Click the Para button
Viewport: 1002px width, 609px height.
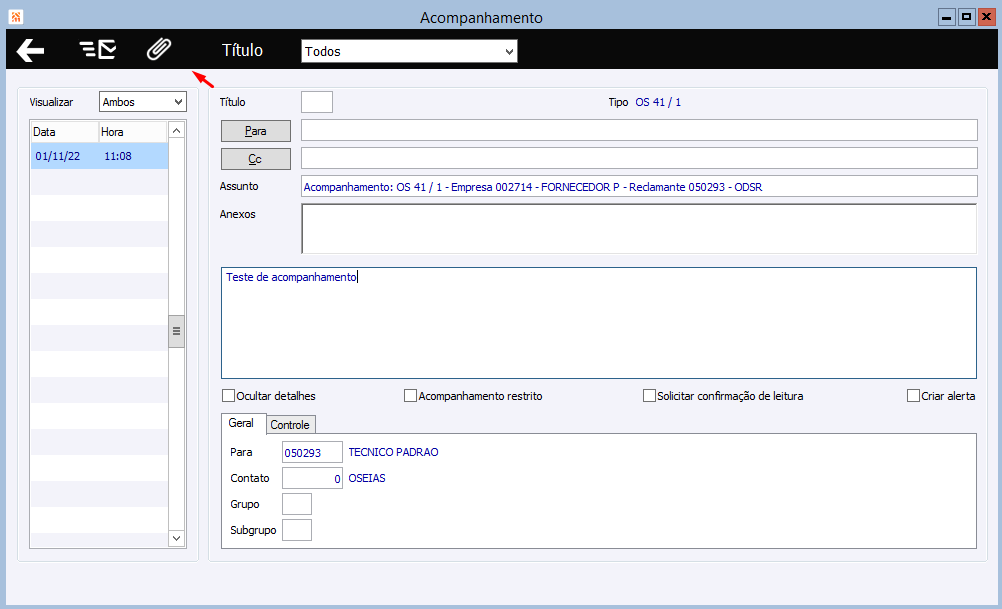click(256, 131)
